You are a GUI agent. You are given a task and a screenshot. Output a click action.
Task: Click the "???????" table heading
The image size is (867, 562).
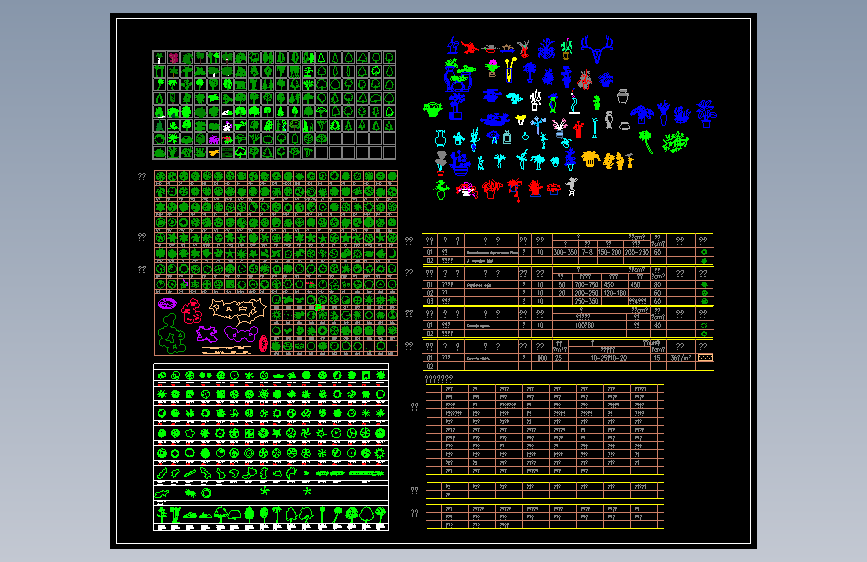438,379
